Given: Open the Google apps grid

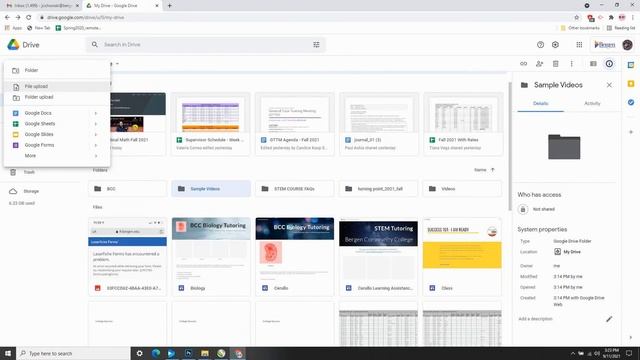Looking at the screenshot, I should pyautogui.click(x=579, y=44).
